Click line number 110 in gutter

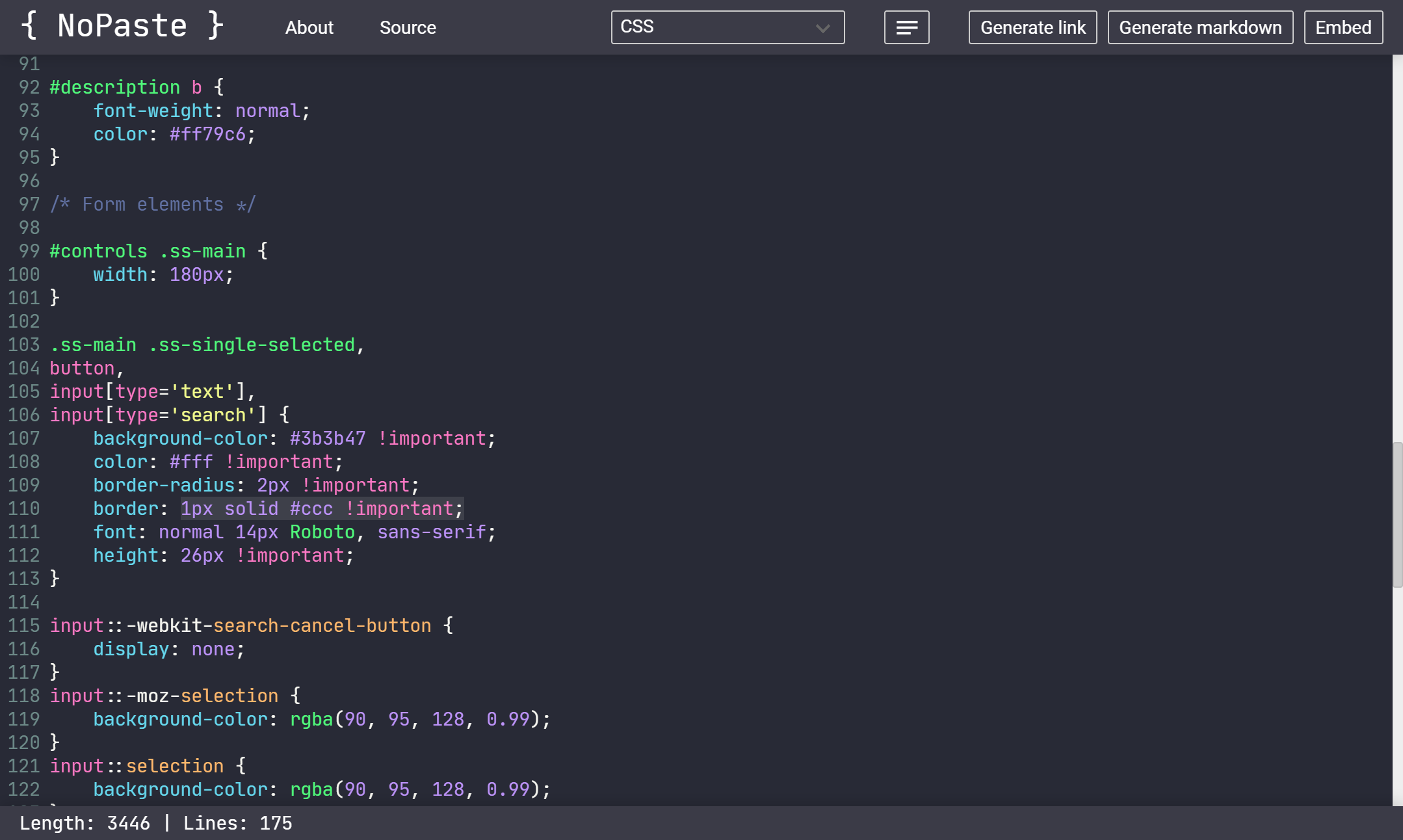[x=24, y=508]
